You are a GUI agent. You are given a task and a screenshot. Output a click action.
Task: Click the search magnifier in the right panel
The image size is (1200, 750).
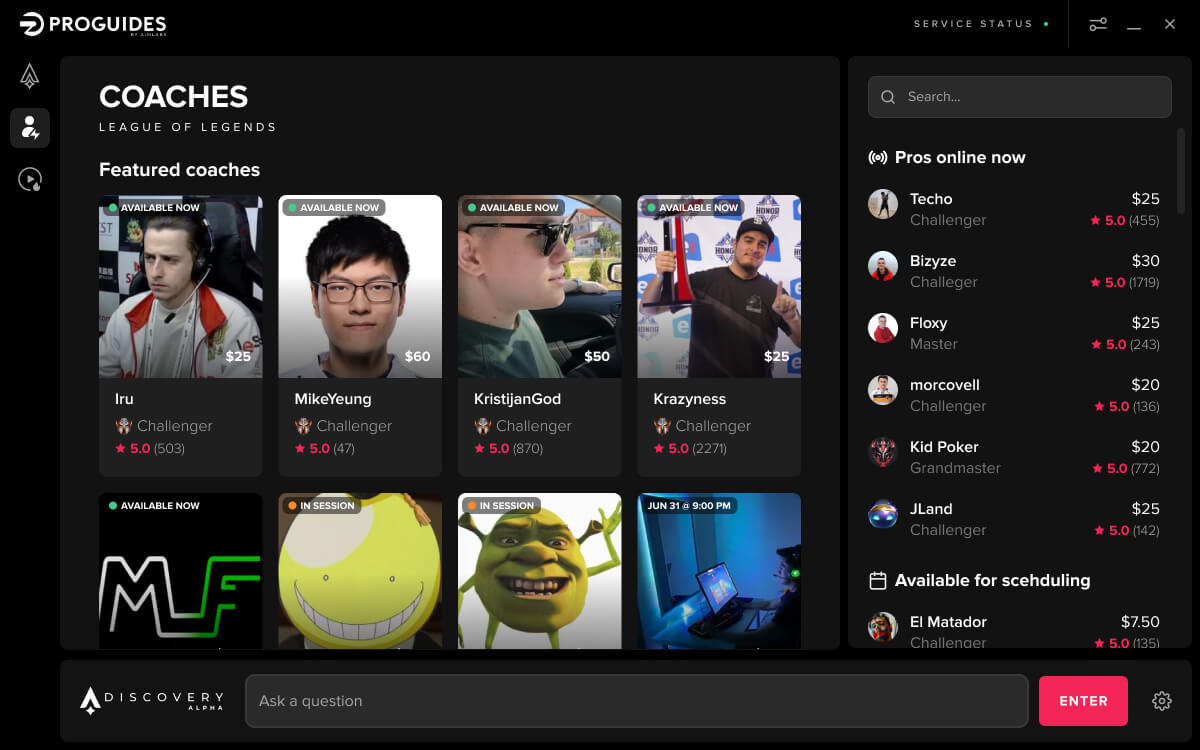click(x=888, y=97)
